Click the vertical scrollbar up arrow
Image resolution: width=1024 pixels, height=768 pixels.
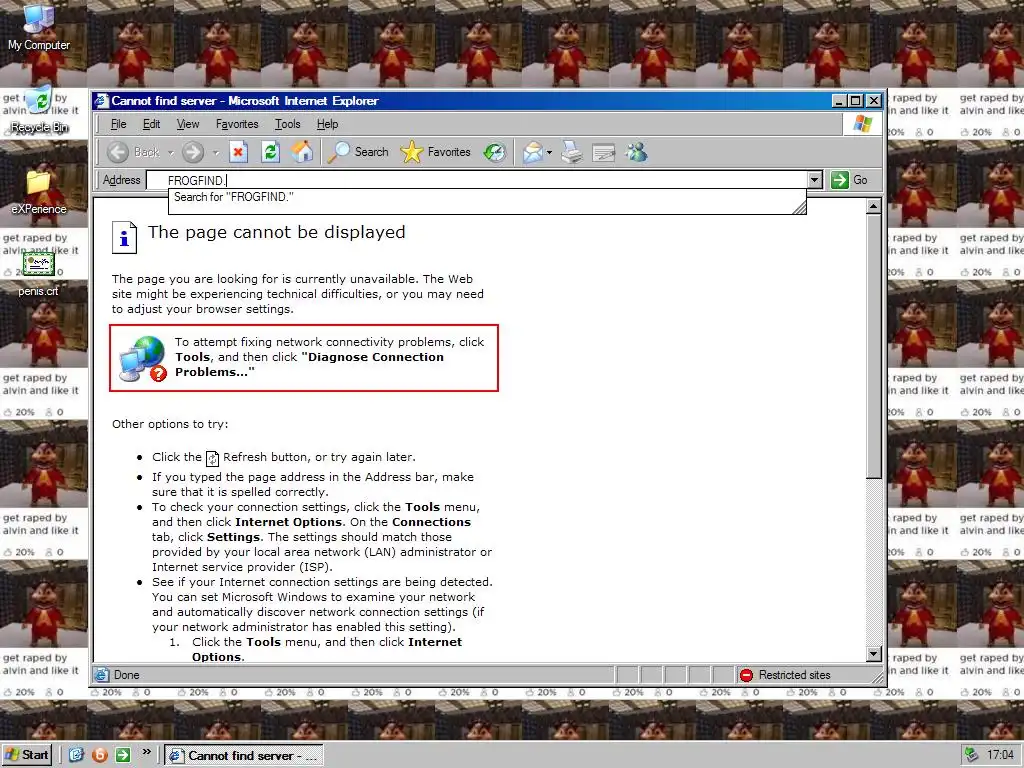873,206
